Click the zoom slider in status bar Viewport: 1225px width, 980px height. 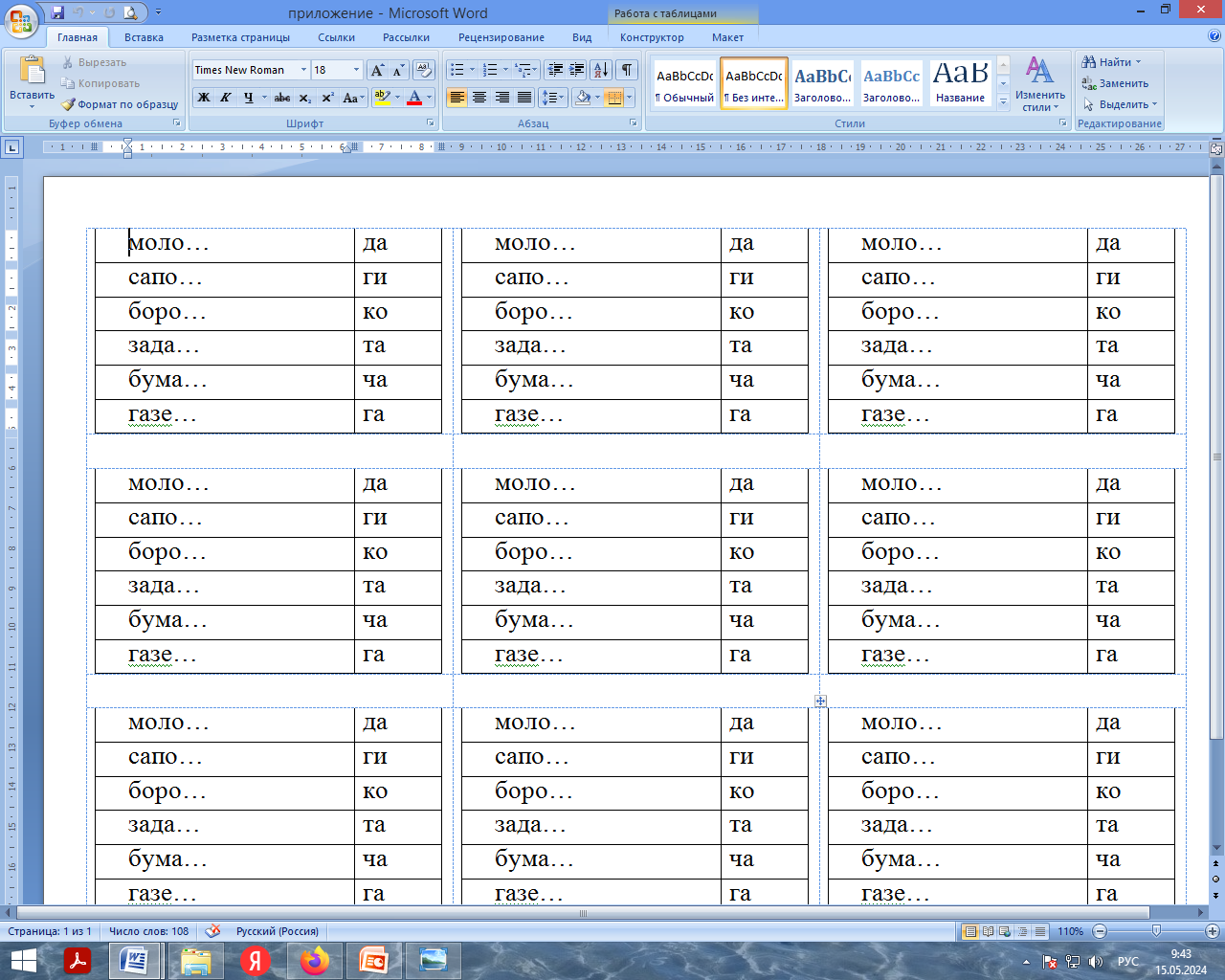[x=1156, y=931]
